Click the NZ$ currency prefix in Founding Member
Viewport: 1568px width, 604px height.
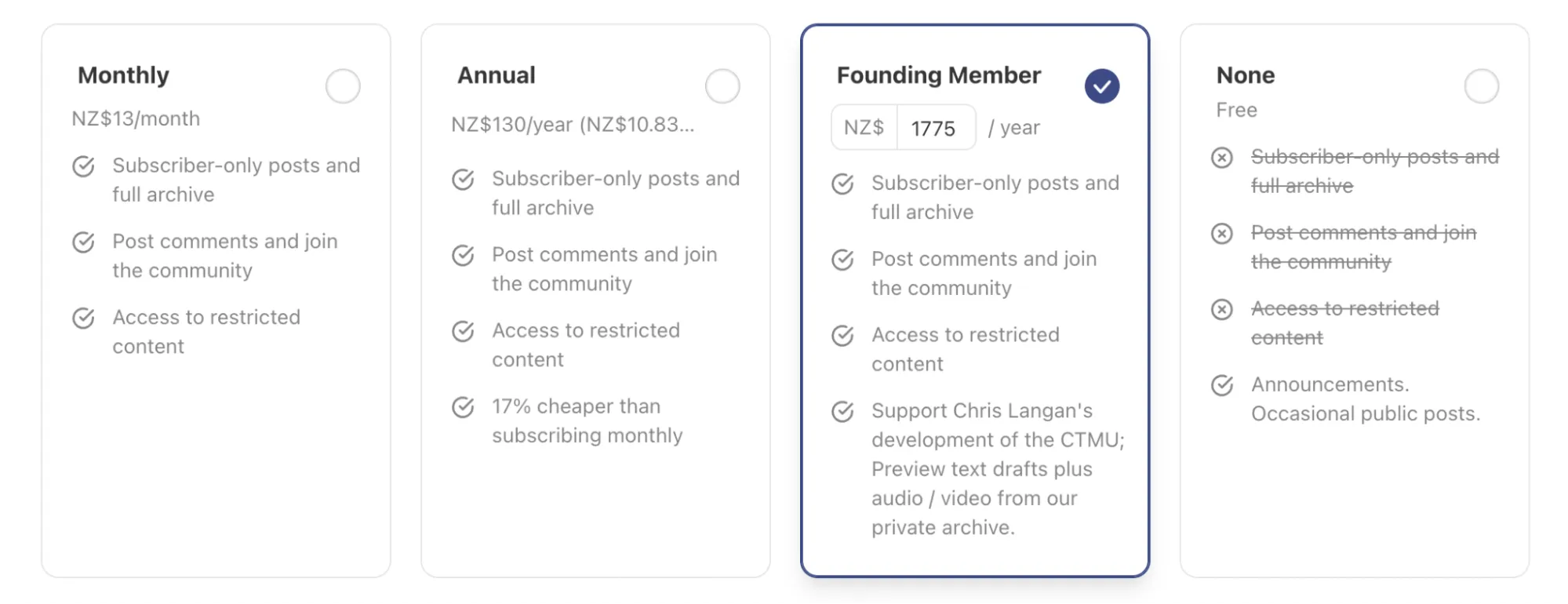pyautogui.click(x=864, y=128)
